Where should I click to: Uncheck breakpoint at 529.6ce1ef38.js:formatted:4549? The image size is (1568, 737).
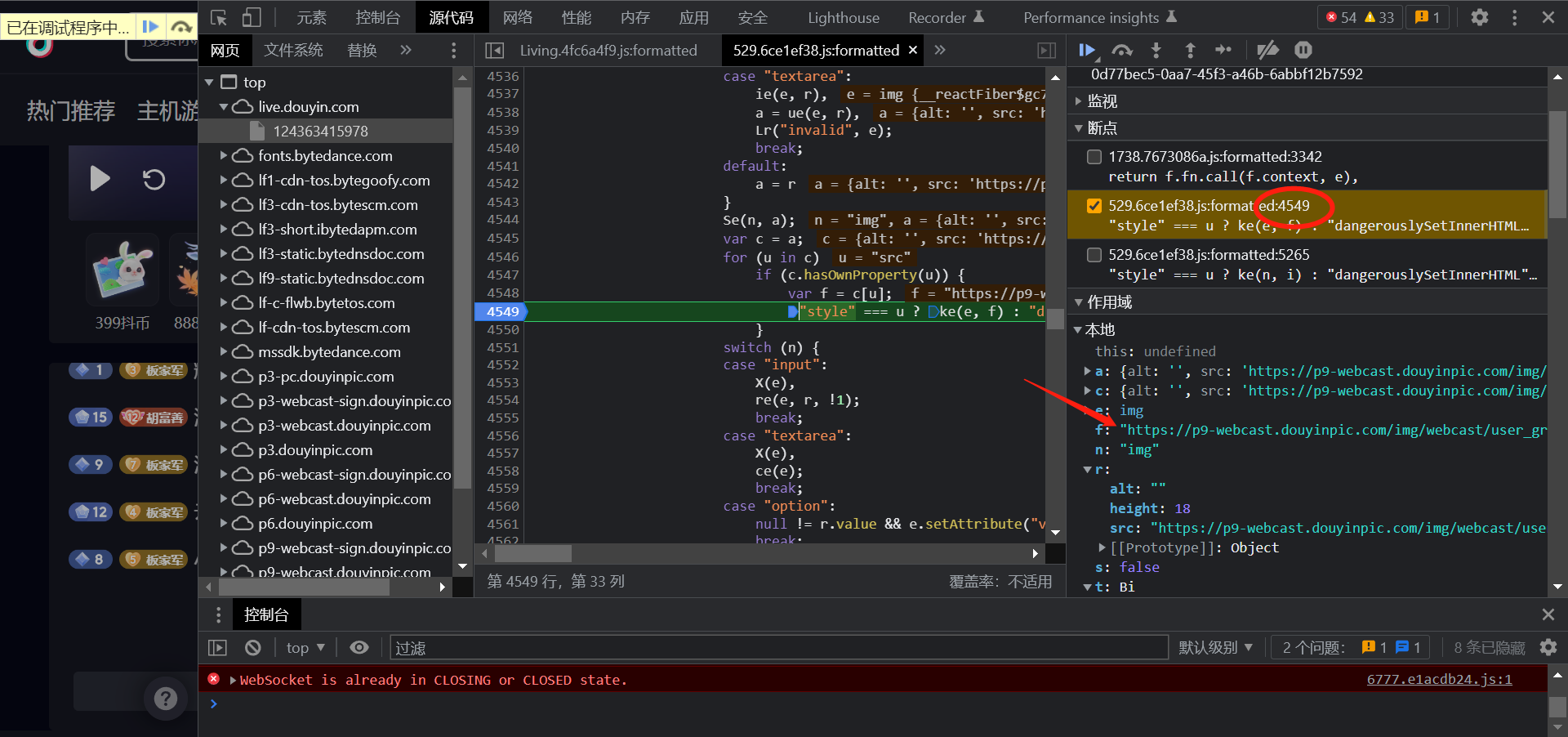pos(1094,206)
